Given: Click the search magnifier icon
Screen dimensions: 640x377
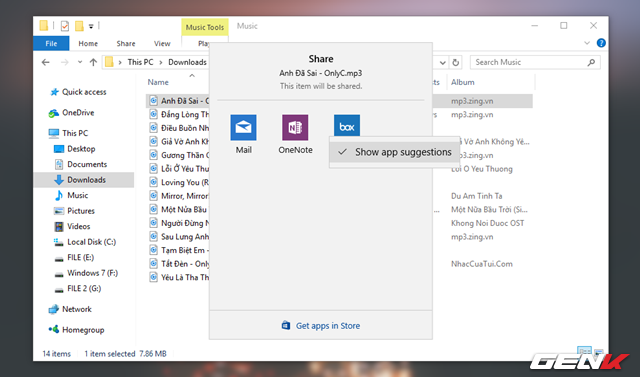Looking at the screenshot, I should point(591,62).
